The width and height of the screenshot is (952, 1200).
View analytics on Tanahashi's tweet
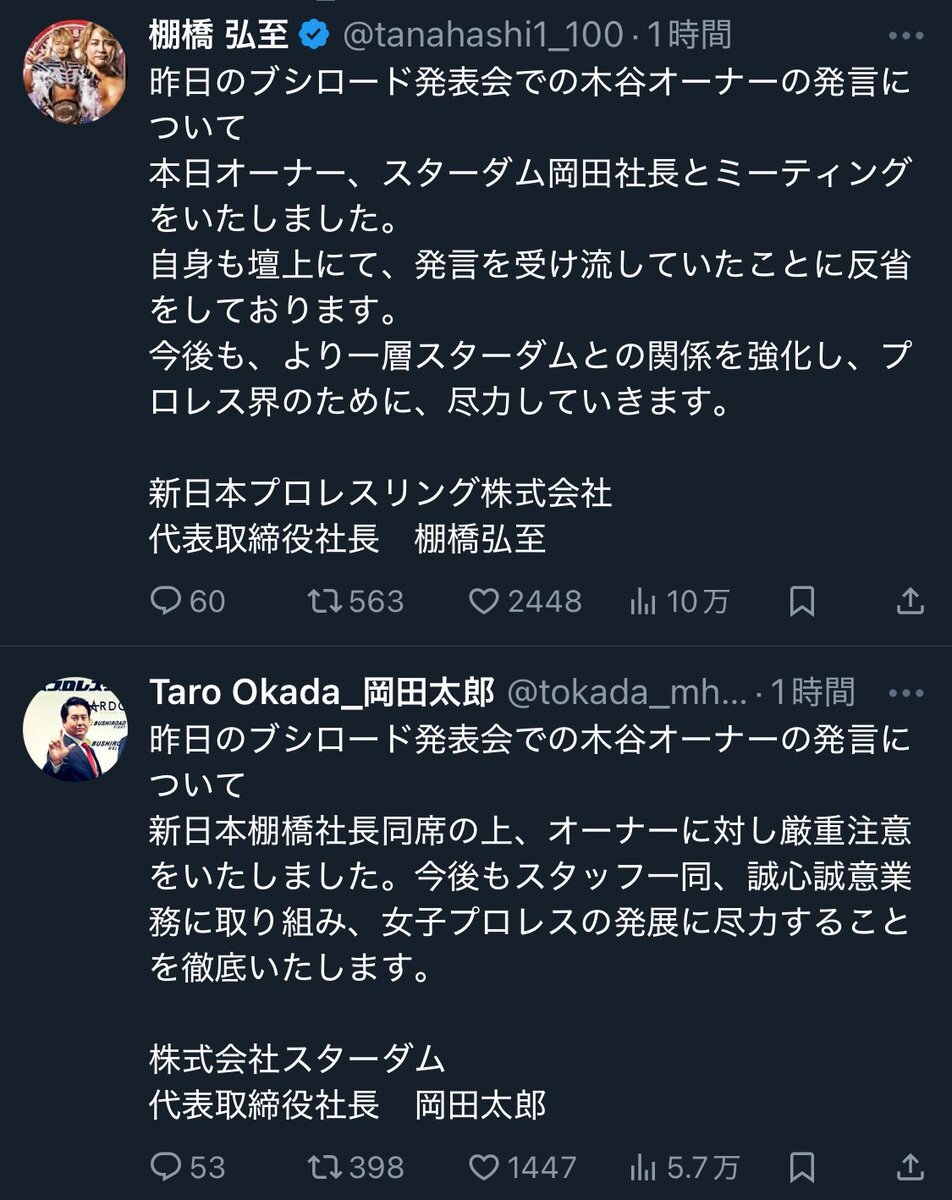coord(642,600)
